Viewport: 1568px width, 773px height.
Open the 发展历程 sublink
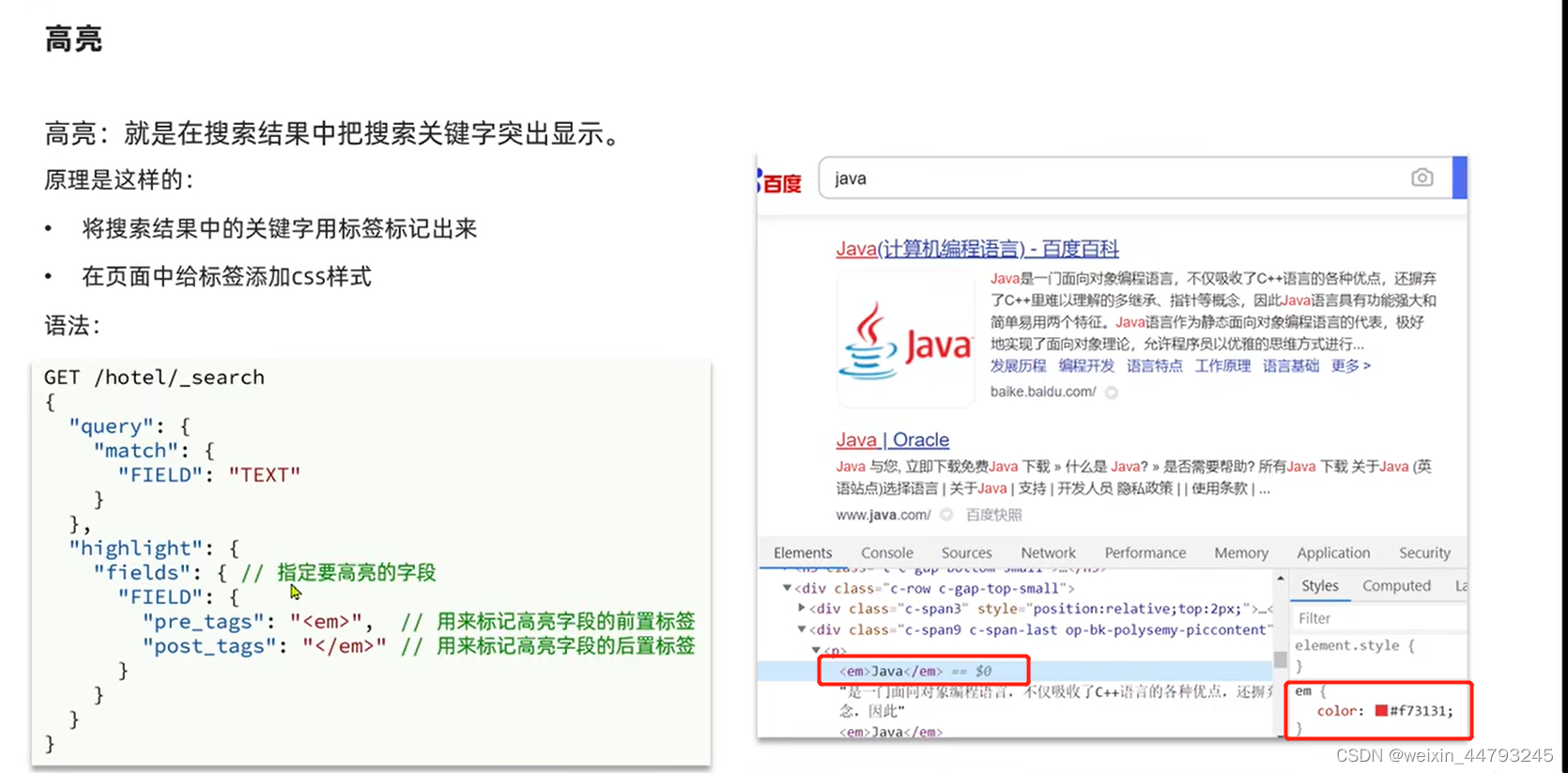tap(1018, 366)
